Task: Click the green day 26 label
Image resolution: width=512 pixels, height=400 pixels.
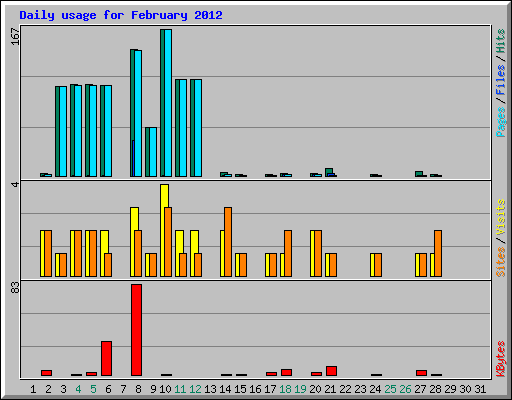Action: [x=405, y=389]
